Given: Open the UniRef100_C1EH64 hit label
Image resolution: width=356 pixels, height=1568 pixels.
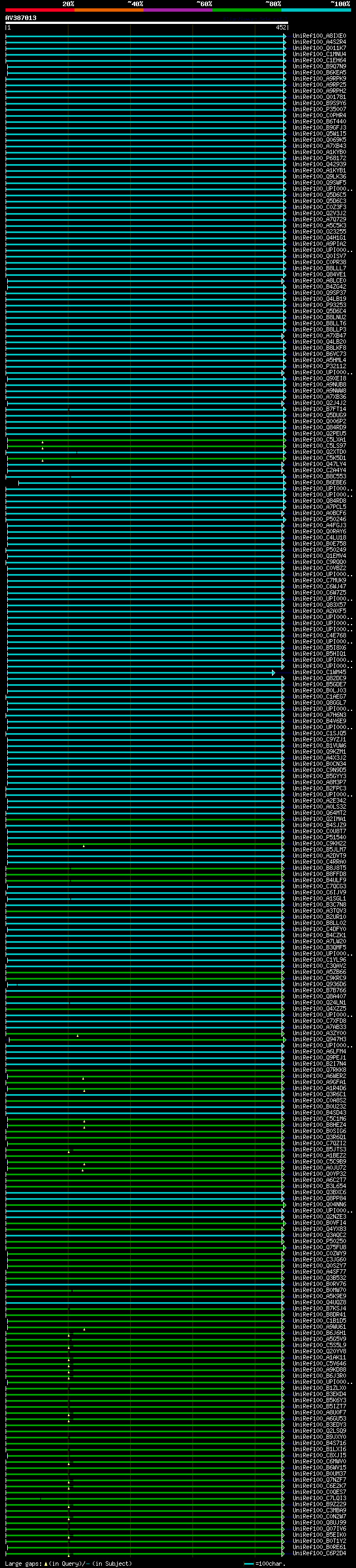Looking at the screenshot, I should [x=319, y=60].
